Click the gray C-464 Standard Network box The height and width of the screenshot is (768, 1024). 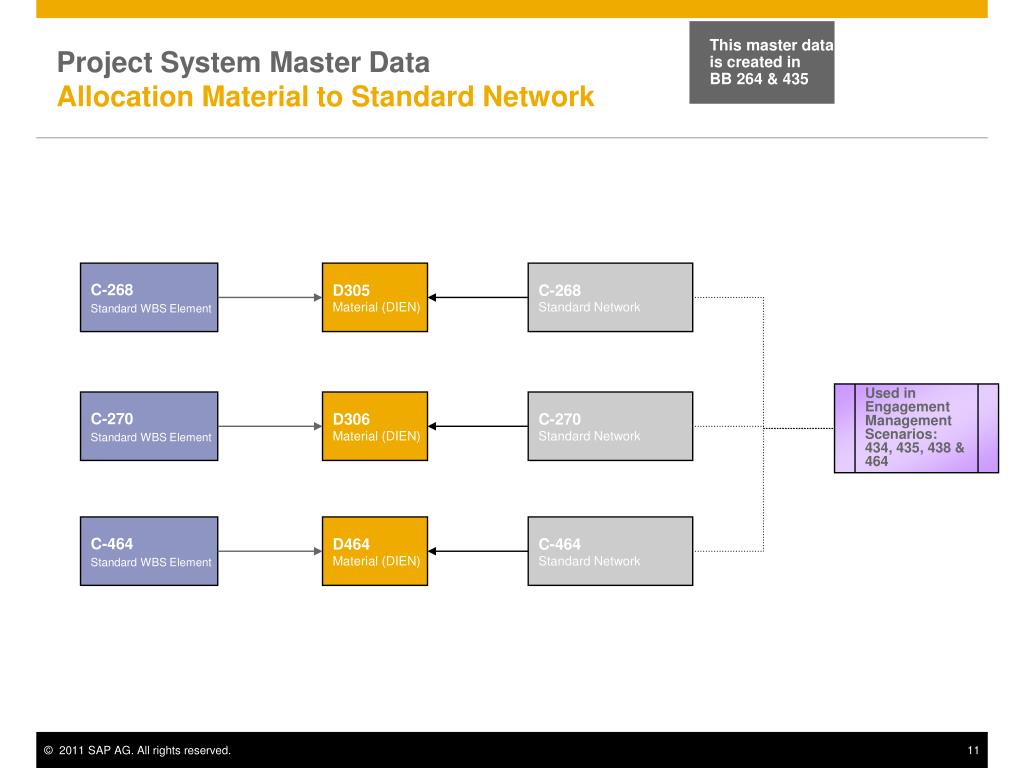(x=609, y=551)
